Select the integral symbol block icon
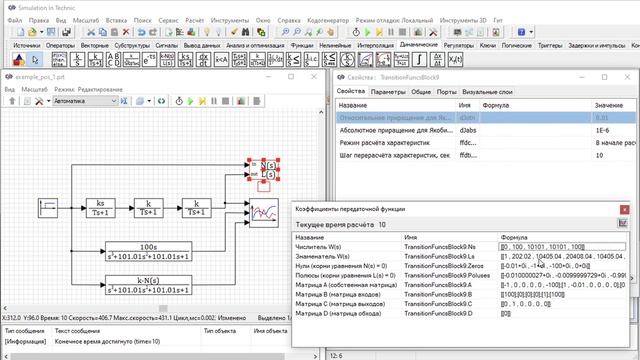The width and height of the screenshot is (640, 360). 419,60
